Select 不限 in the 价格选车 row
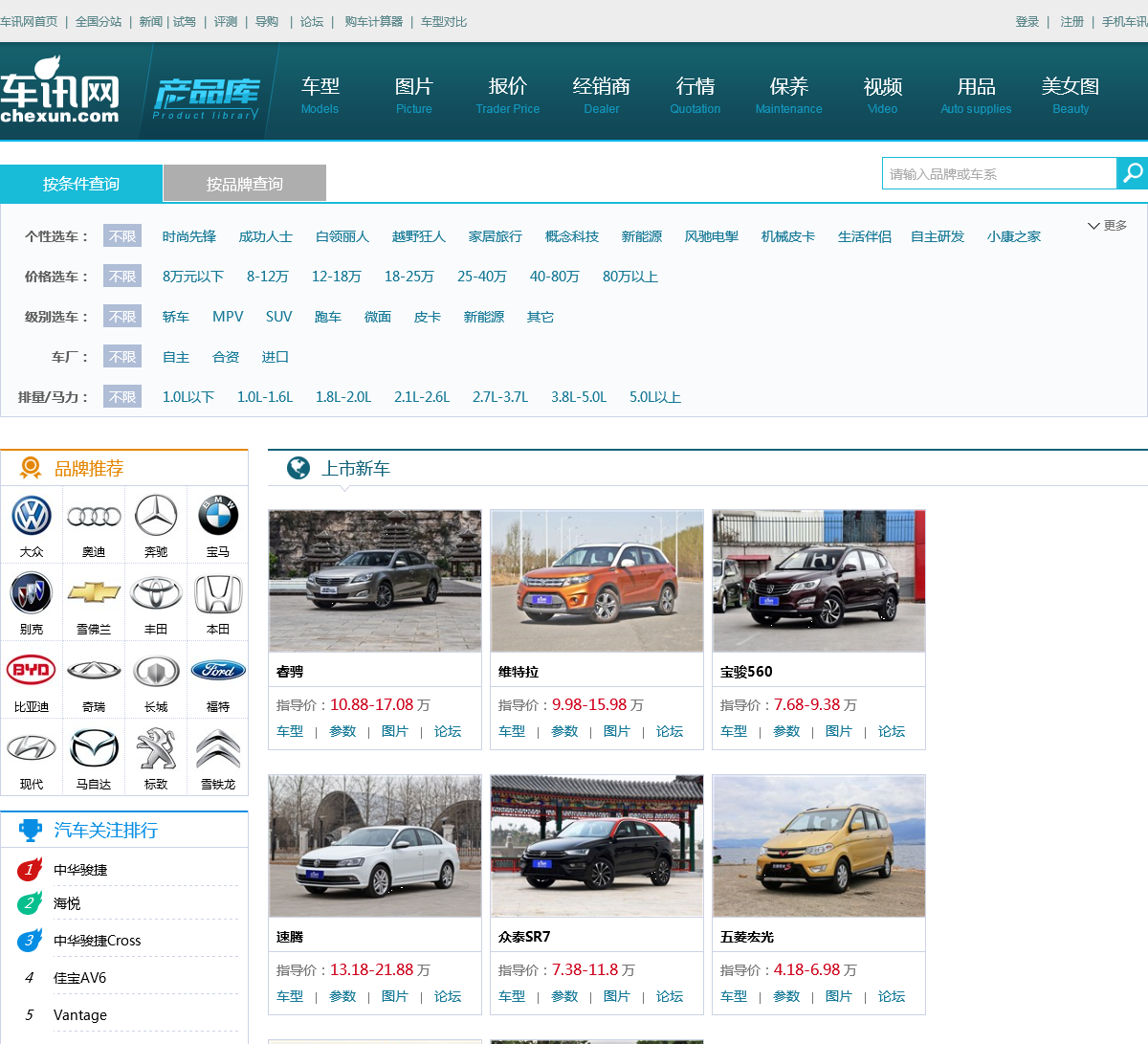Viewport: 1148px width, 1044px height. coord(122,277)
